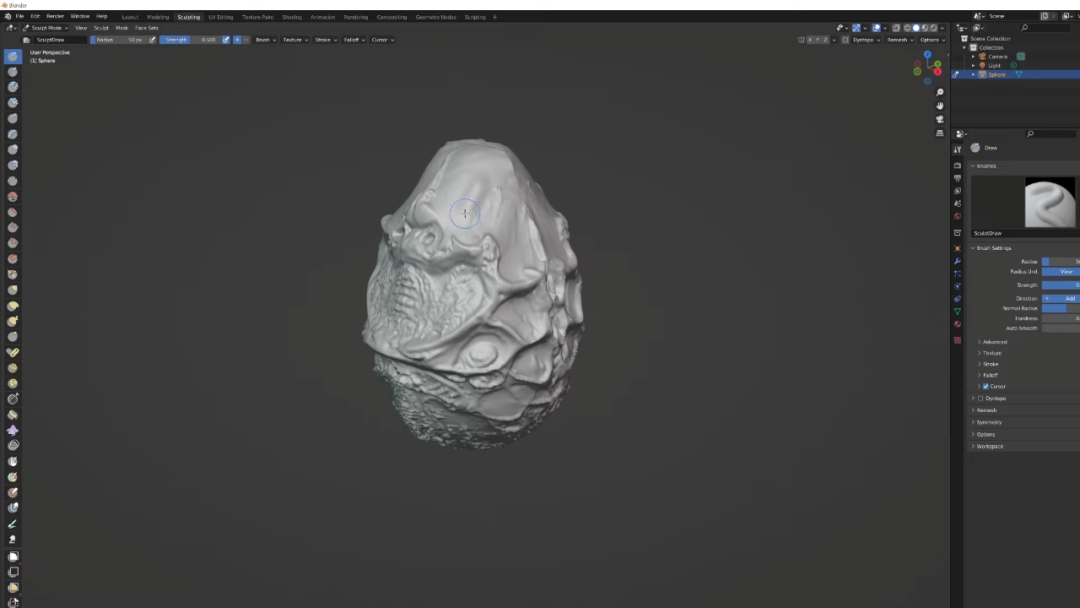Toggle Strength pressure sensitivity in header

pyautogui.click(x=226, y=40)
